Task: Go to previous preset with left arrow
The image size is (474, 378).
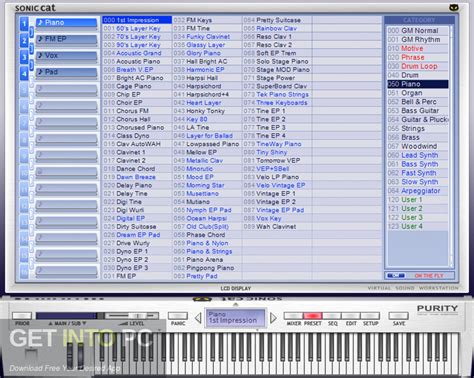Action: click(x=198, y=318)
